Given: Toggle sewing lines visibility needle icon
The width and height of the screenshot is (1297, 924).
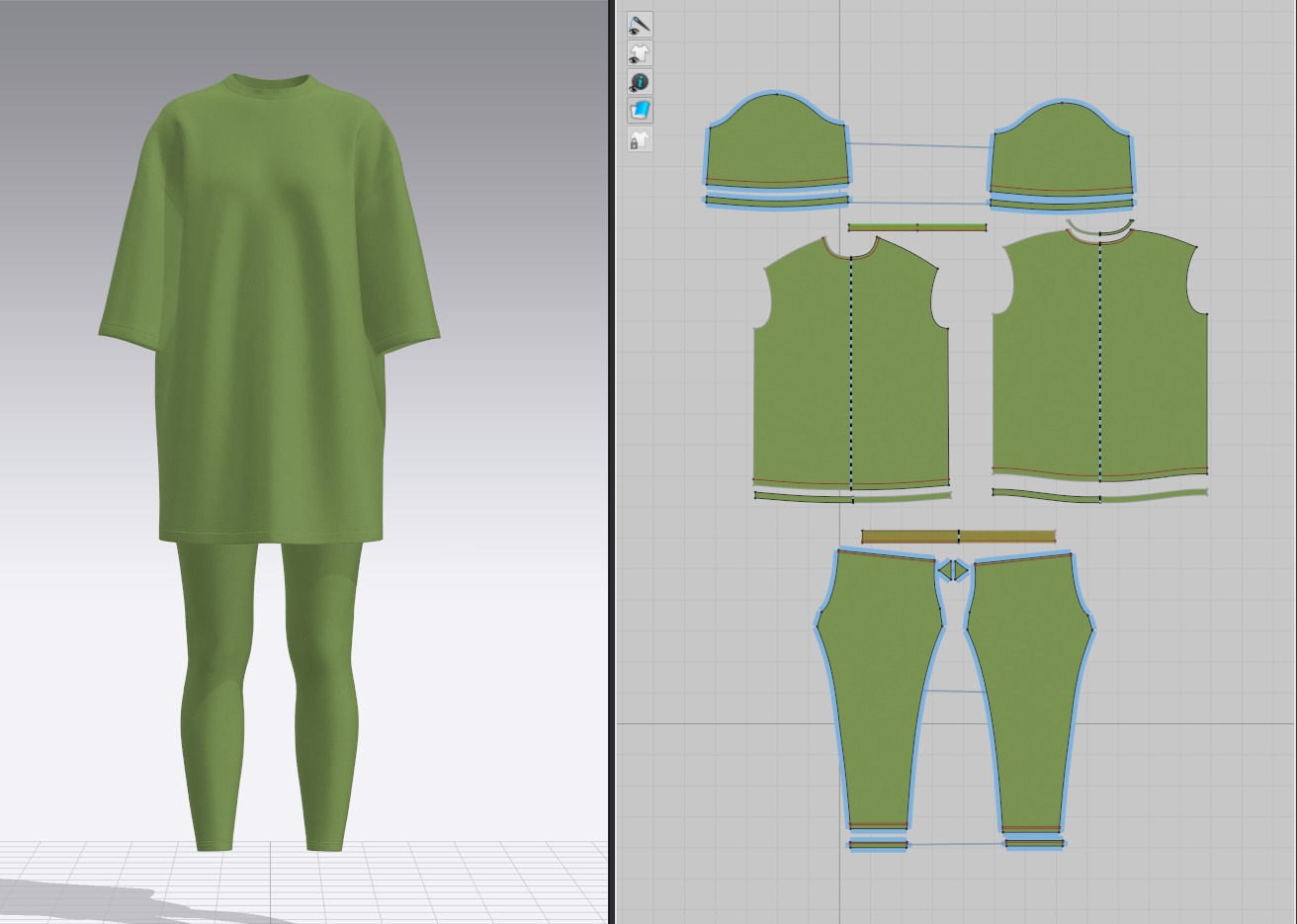Looking at the screenshot, I should [640, 24].
